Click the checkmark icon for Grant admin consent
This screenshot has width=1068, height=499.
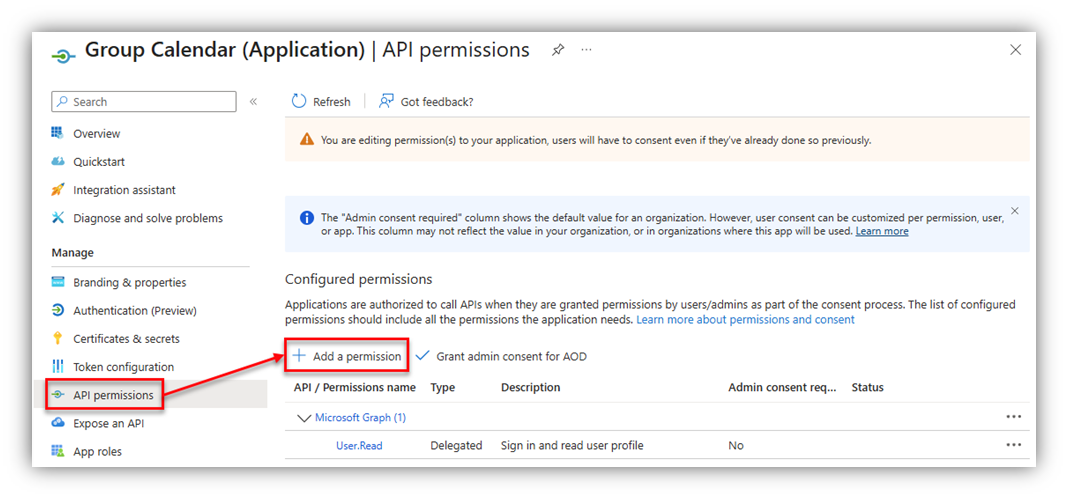(x=422, y=355)
